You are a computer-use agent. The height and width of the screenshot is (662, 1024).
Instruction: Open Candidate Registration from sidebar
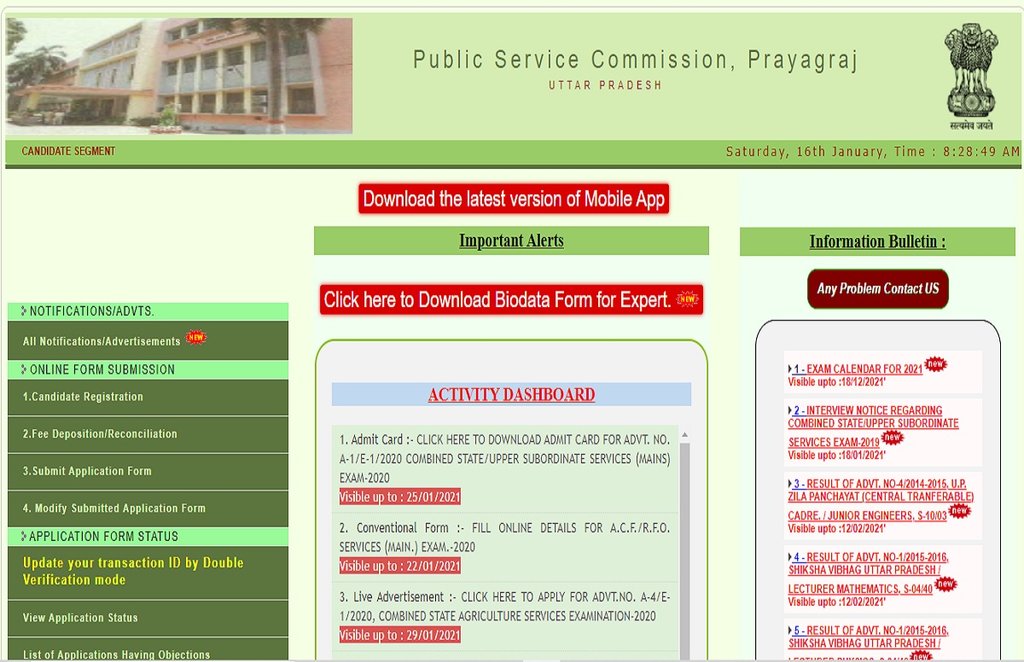point(83,397)
